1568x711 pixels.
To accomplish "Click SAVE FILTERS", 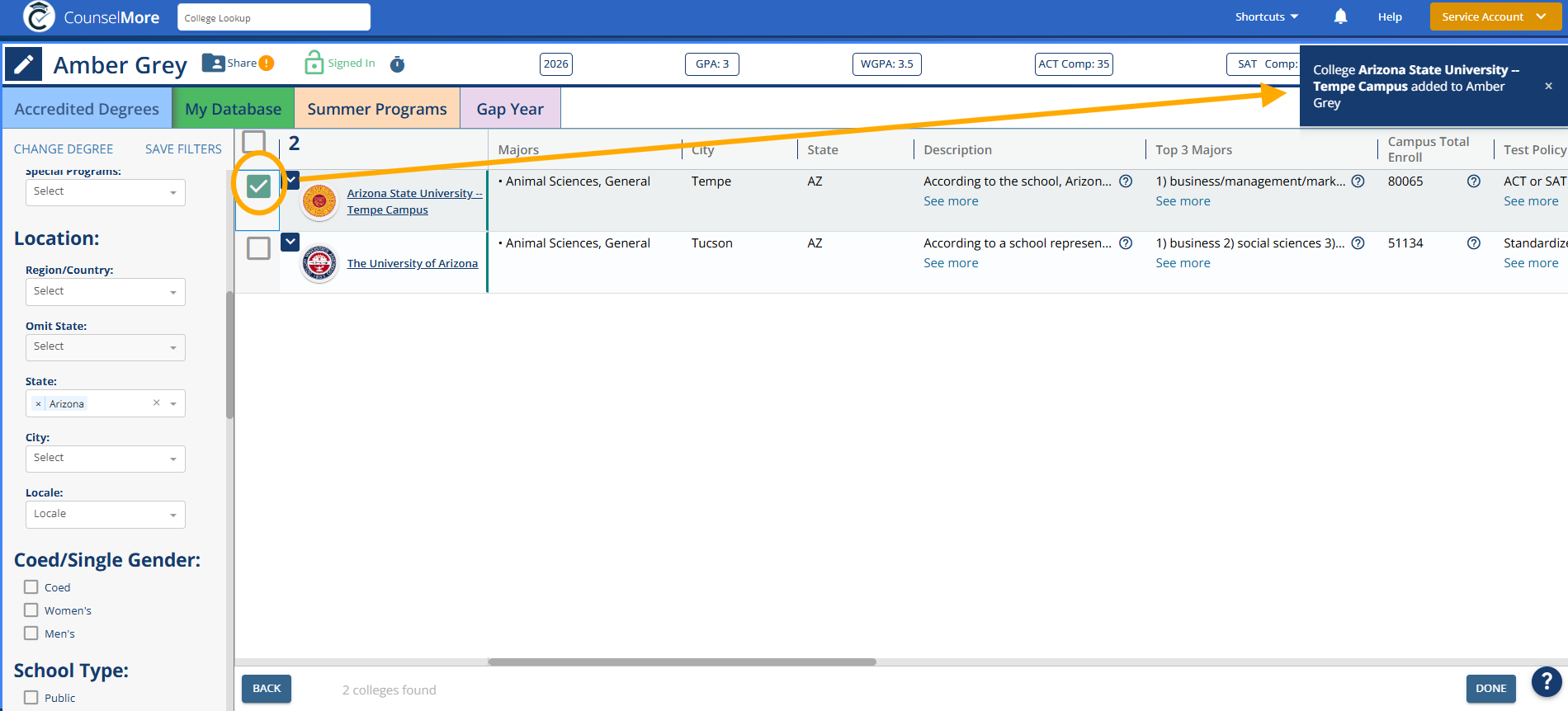I will [x=183, y=149].
